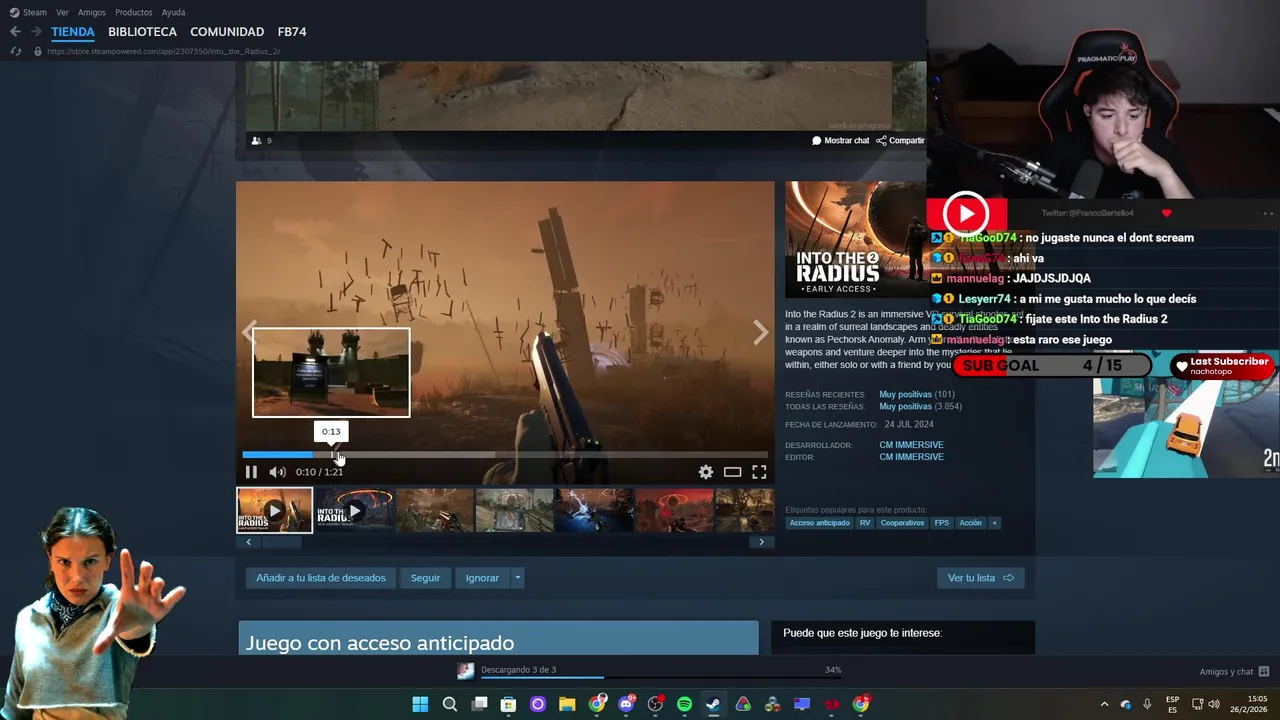Click the Ignorar button
1280x720 pixels.
482,578
